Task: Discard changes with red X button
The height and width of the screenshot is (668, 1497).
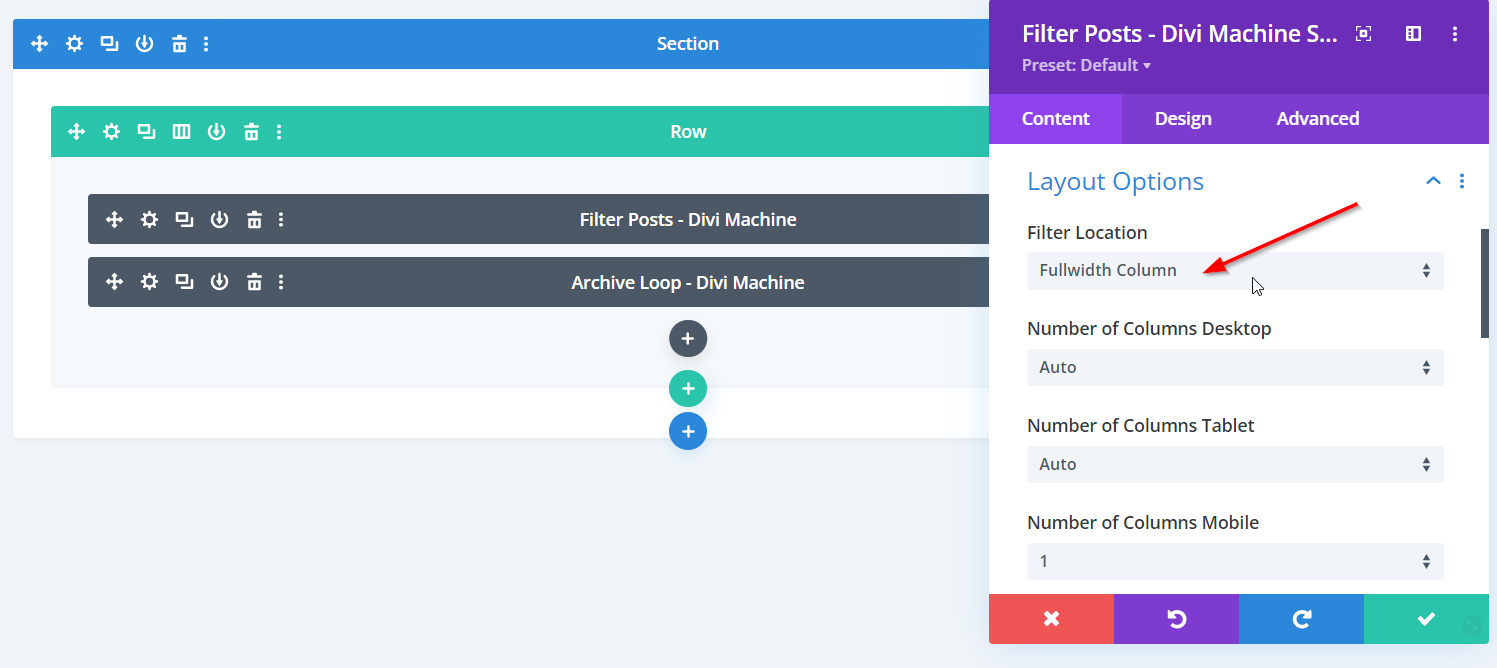Action: 1051,619
